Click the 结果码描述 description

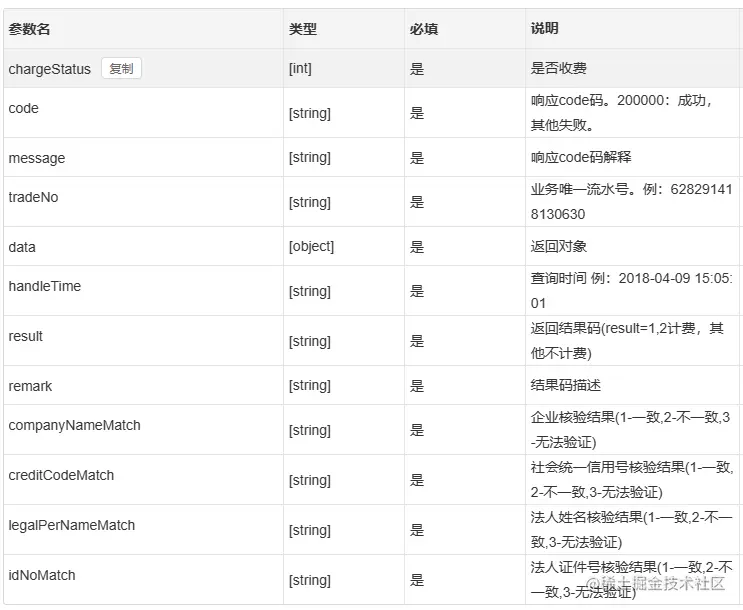pos(566,385)
